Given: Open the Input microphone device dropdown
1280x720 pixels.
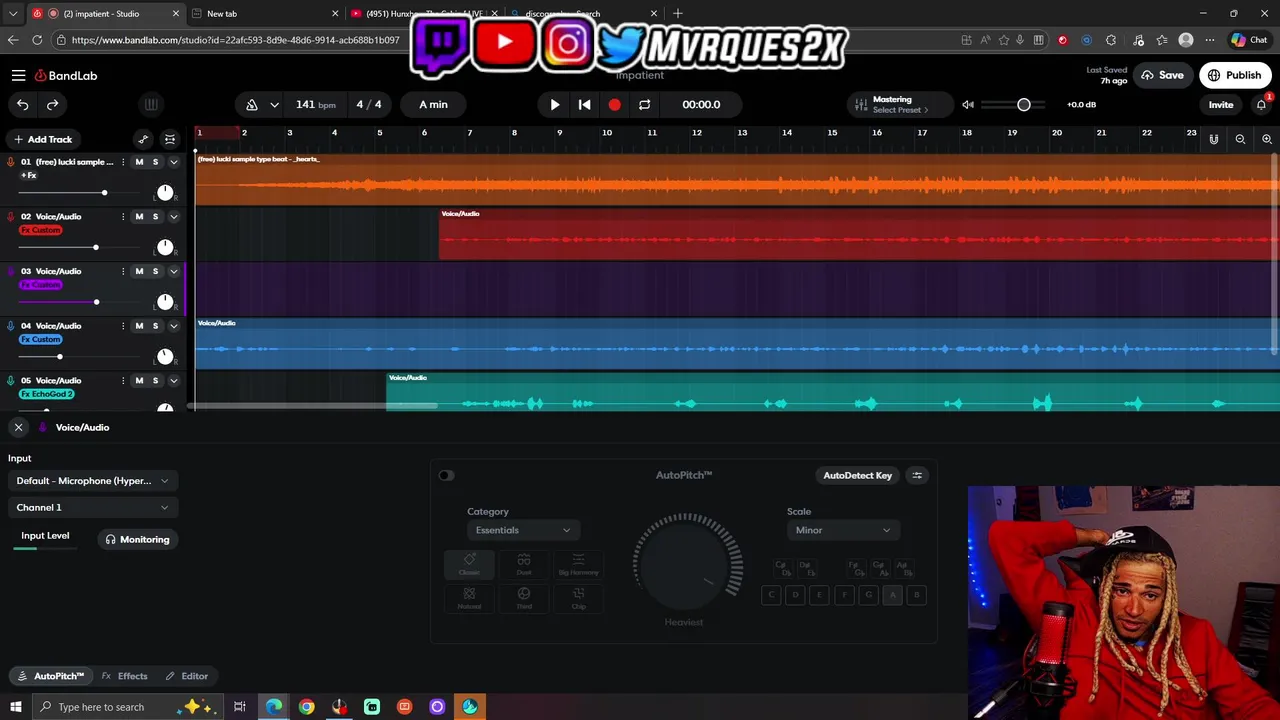Looking at the screenshot, I should point(92,481).
